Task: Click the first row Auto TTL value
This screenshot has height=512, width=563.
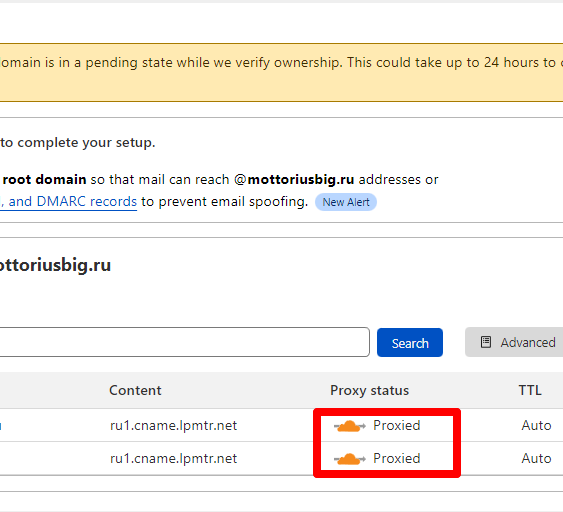Action: pyautogui.click(x=536, y=425)
